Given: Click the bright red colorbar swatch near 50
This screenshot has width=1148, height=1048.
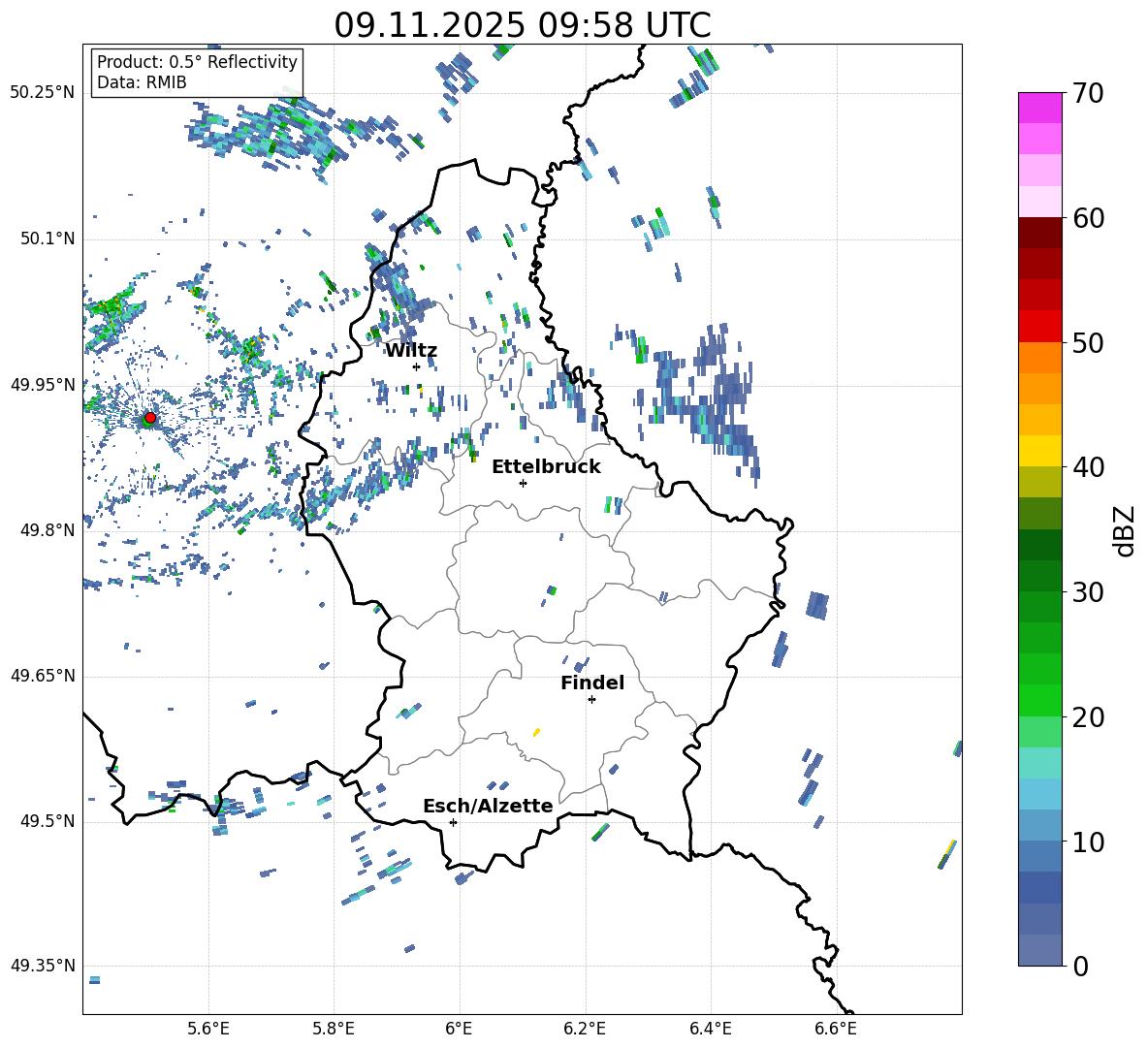Looking at the screenshot, I should coord(1039,327).
